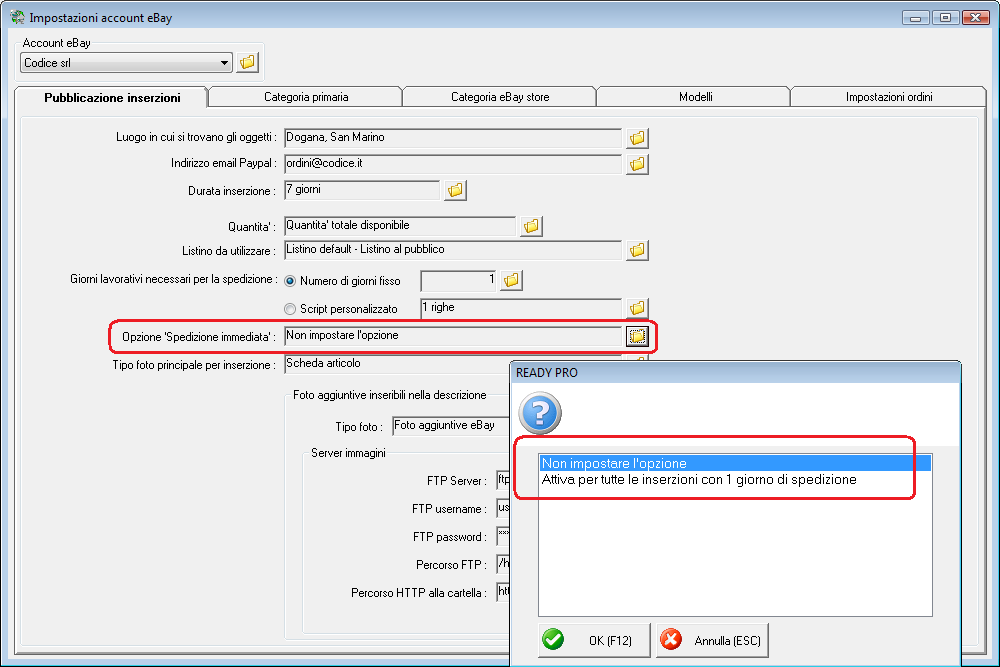Viewport: 1000px width, 667px height.
Task: Confirm with OK (F12) button
Action: tap(594, 640)
